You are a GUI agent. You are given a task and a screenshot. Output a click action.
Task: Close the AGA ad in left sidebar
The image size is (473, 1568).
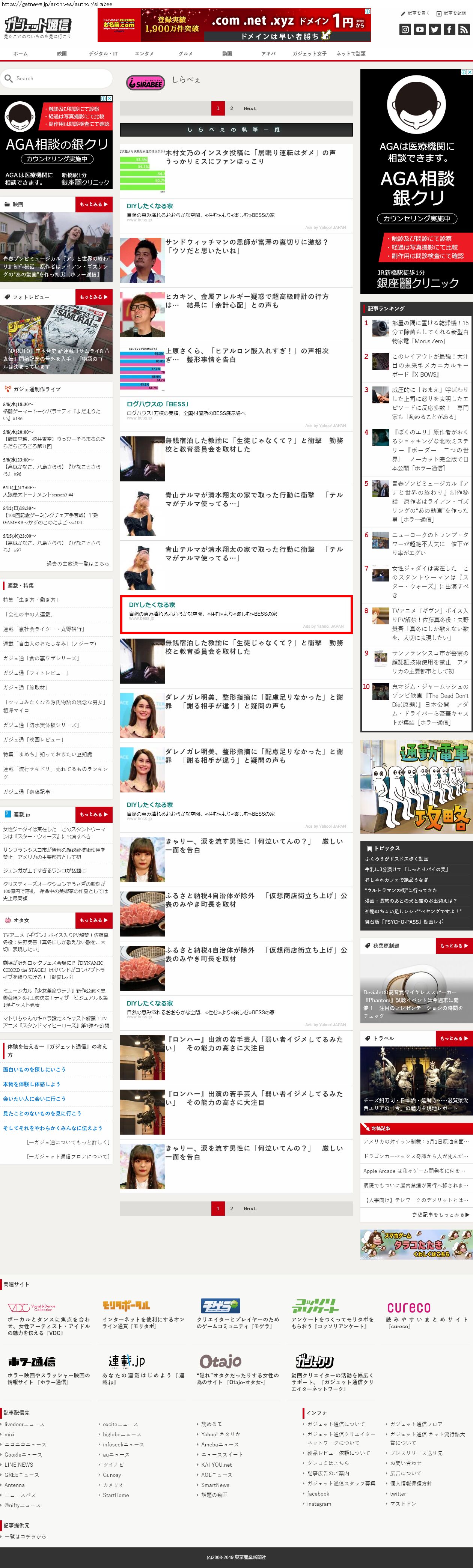(110, 98)
